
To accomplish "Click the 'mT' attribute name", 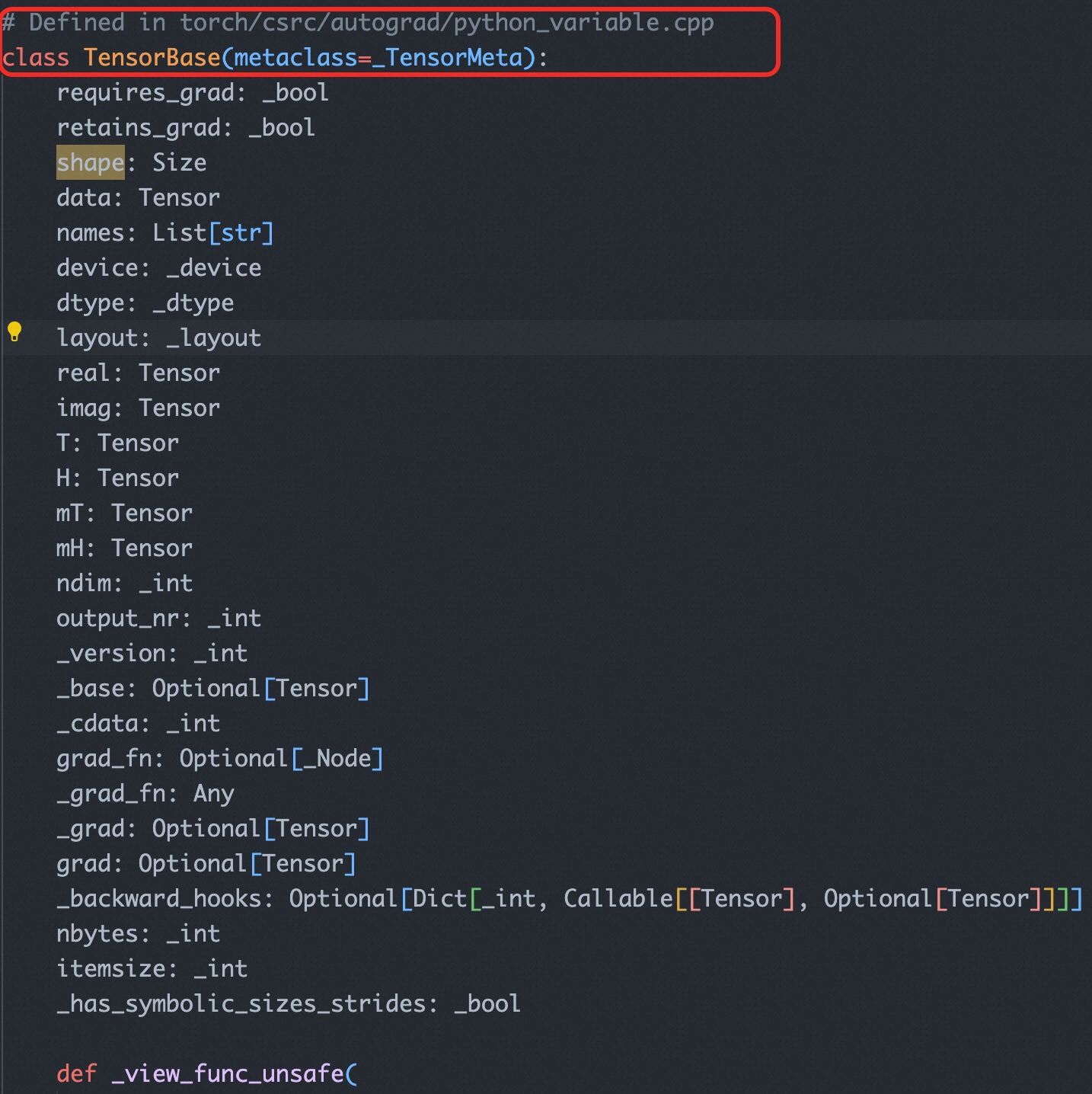I will (70, 513).
